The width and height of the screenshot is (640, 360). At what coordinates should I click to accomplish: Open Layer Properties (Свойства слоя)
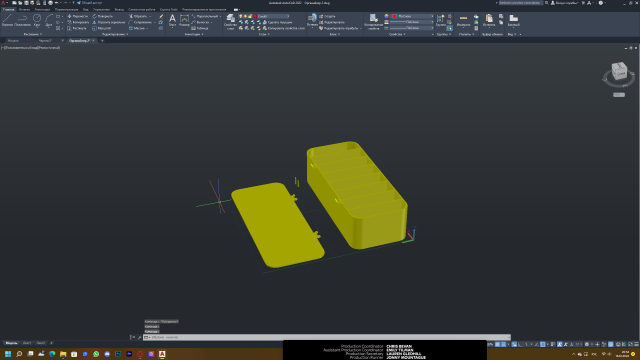pyautogui.click(x=230, y=22)
